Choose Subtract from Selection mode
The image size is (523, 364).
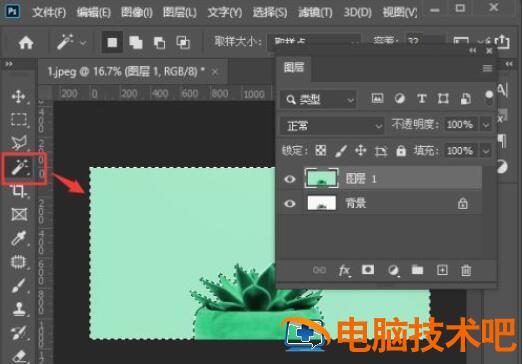[159, 43]
